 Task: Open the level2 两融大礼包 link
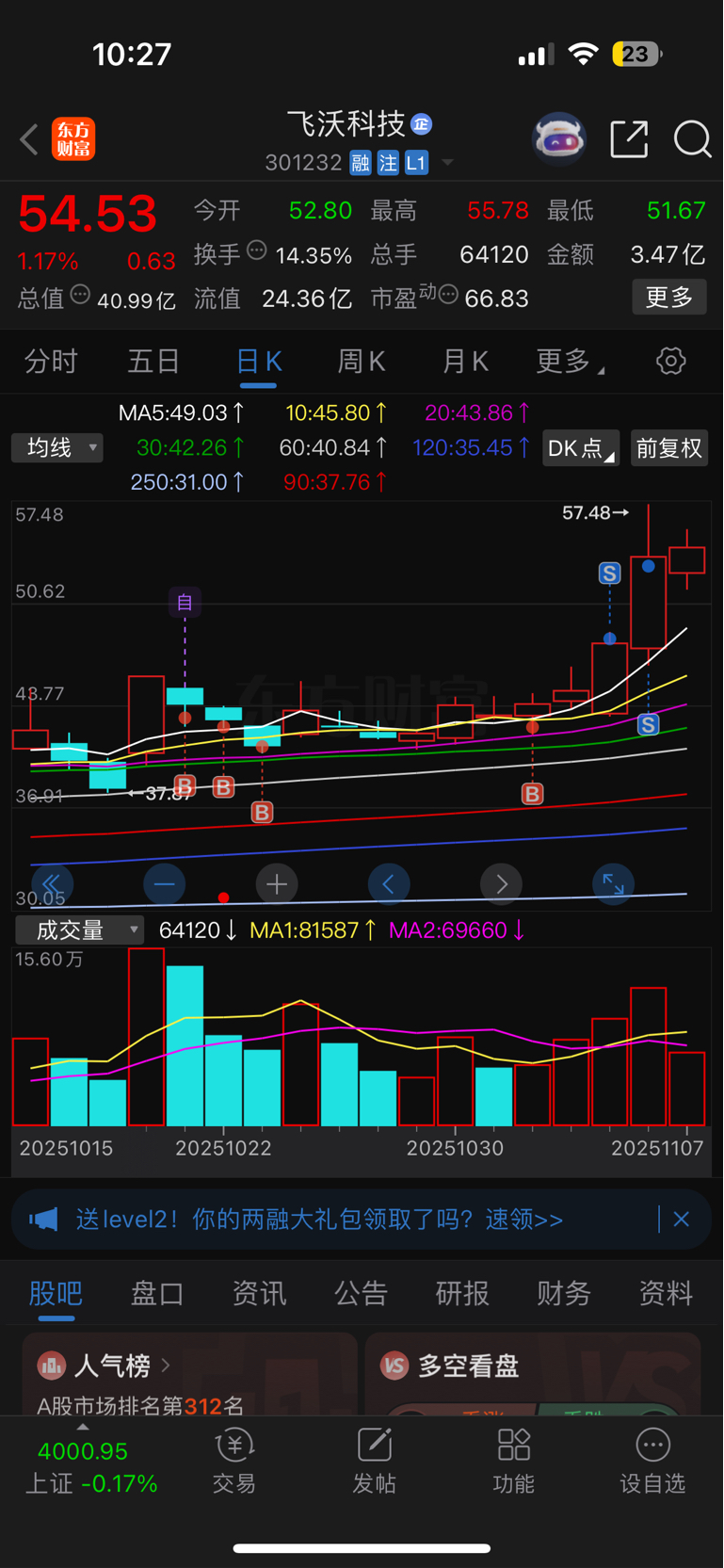tap(319, 1220)
